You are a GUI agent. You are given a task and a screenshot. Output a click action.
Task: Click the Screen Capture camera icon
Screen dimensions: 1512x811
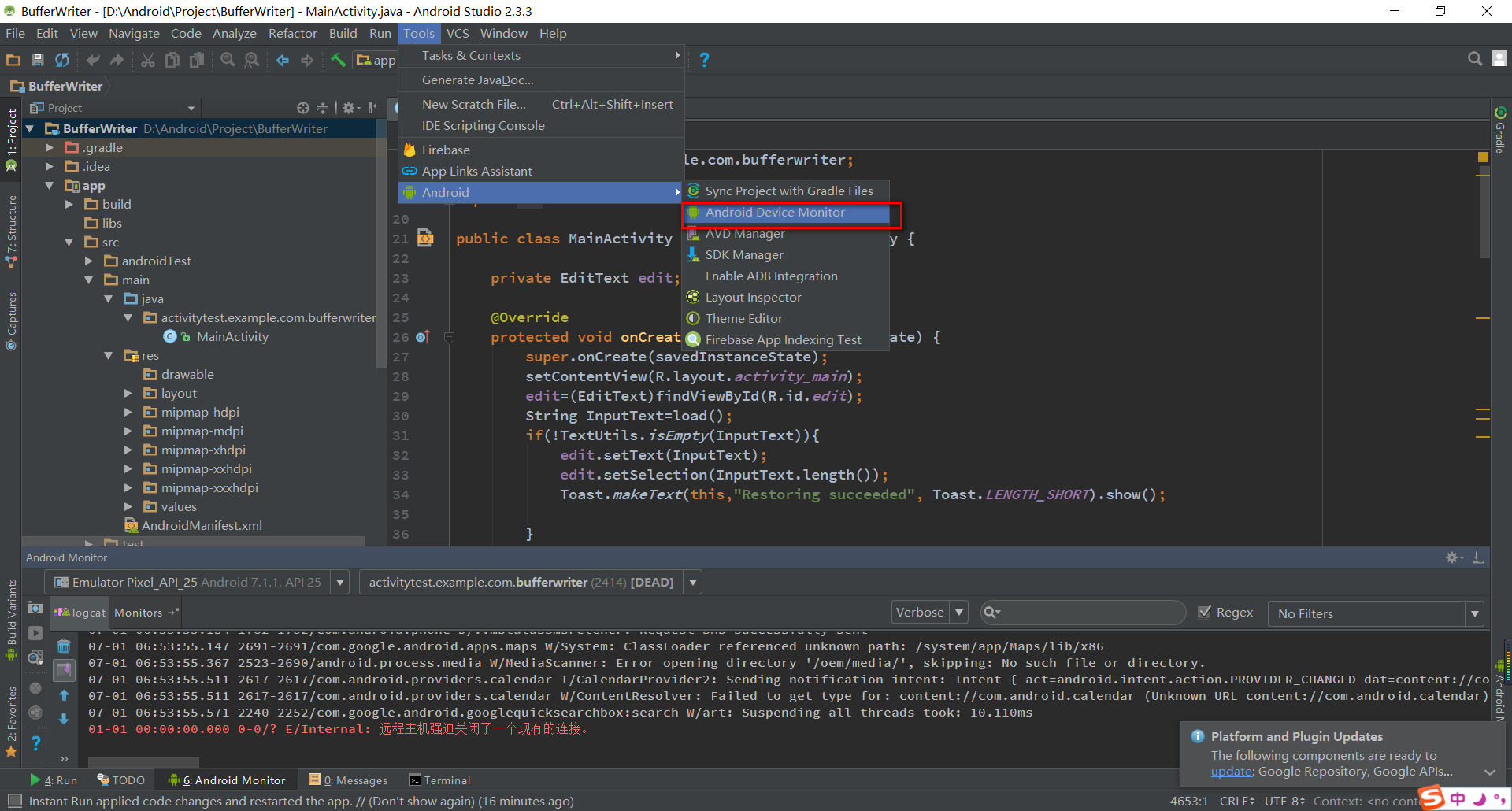tap(35, 608)
